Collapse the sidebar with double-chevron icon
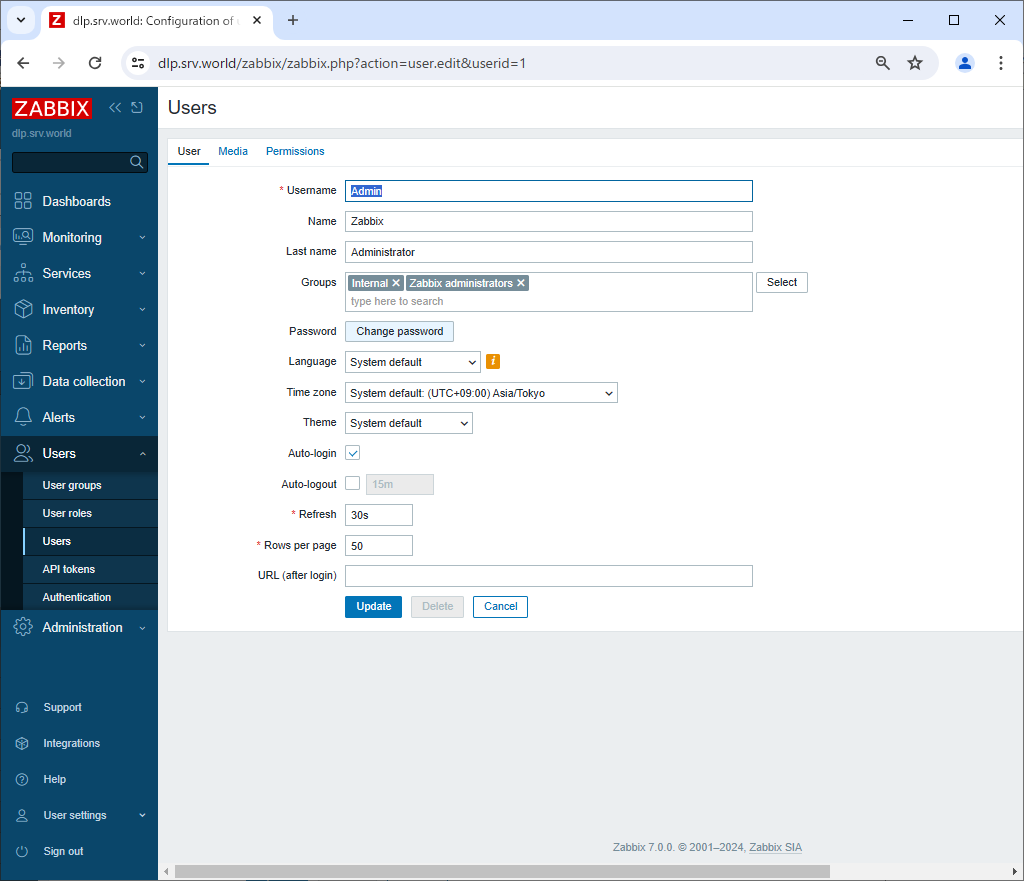 115,108
